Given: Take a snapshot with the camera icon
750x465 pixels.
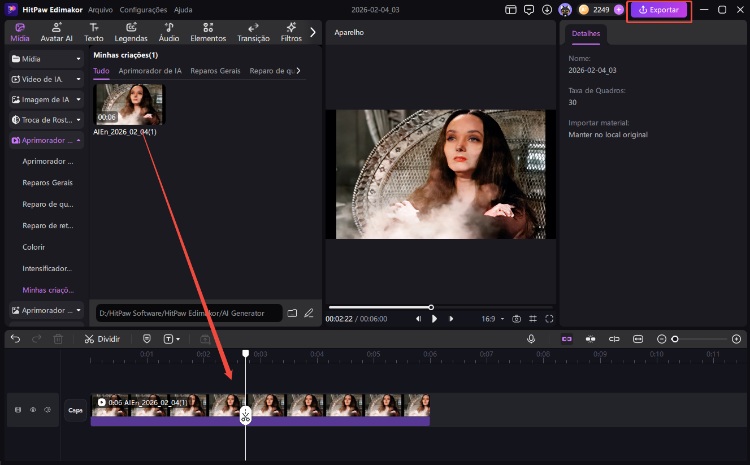Looking at the screenshot, I should pos(517,319).
